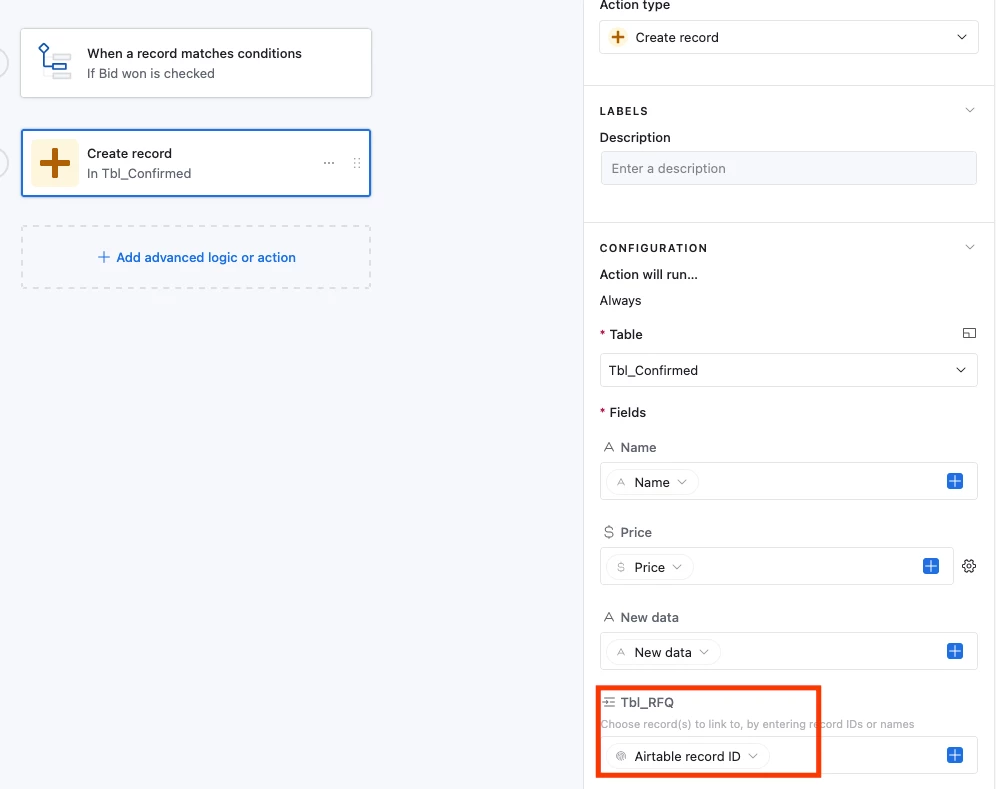Image resolution: width=996 pixels, height=789 pixels.
Task: Open the Airtable record ID token dropdown
Action: [x=687, y=757]
